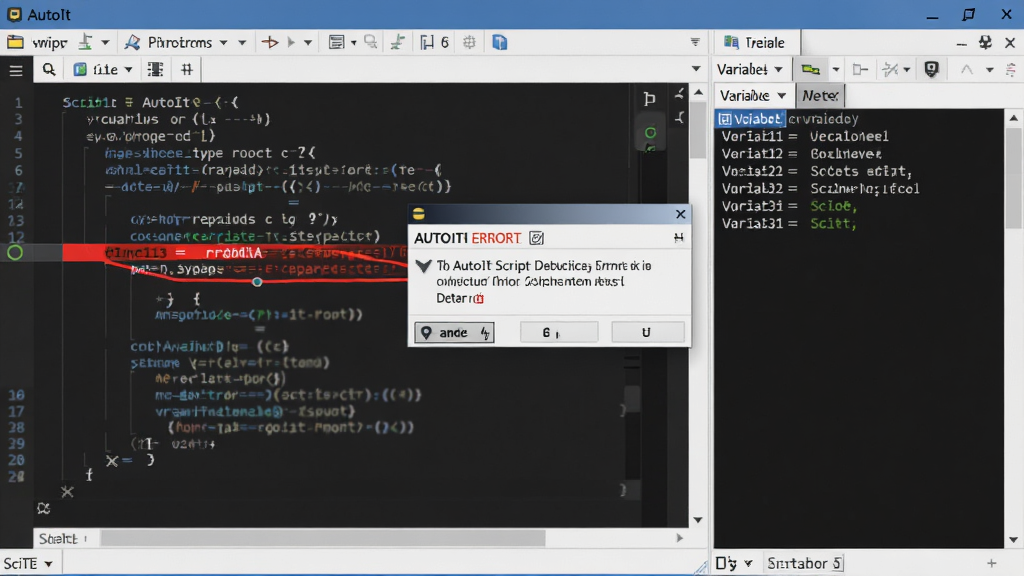1024x576 pixels.
Task: Click the red arrow run icon in the toolbar
Action: [270, 42]
